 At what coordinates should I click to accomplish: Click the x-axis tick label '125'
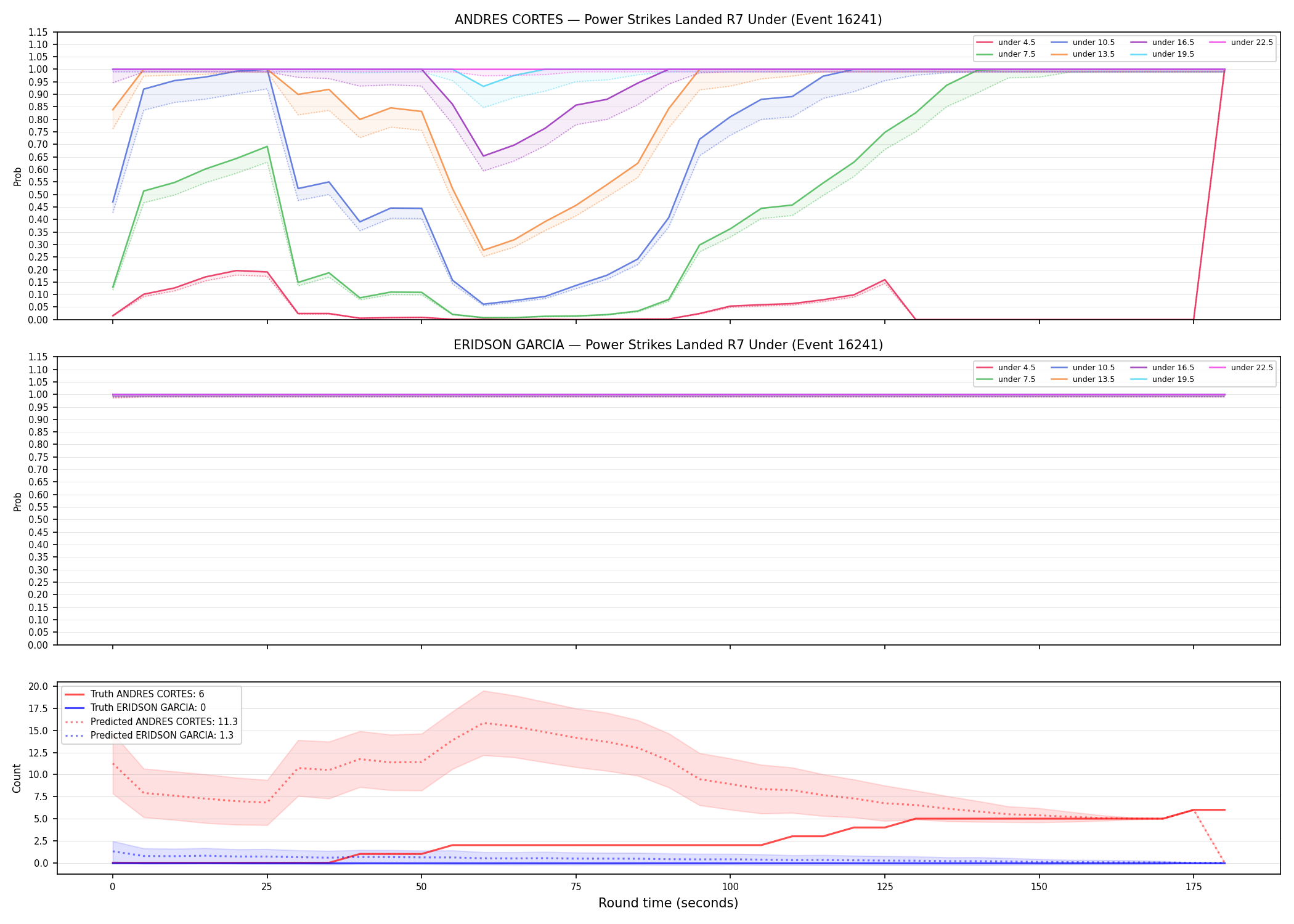coord(885,887)
